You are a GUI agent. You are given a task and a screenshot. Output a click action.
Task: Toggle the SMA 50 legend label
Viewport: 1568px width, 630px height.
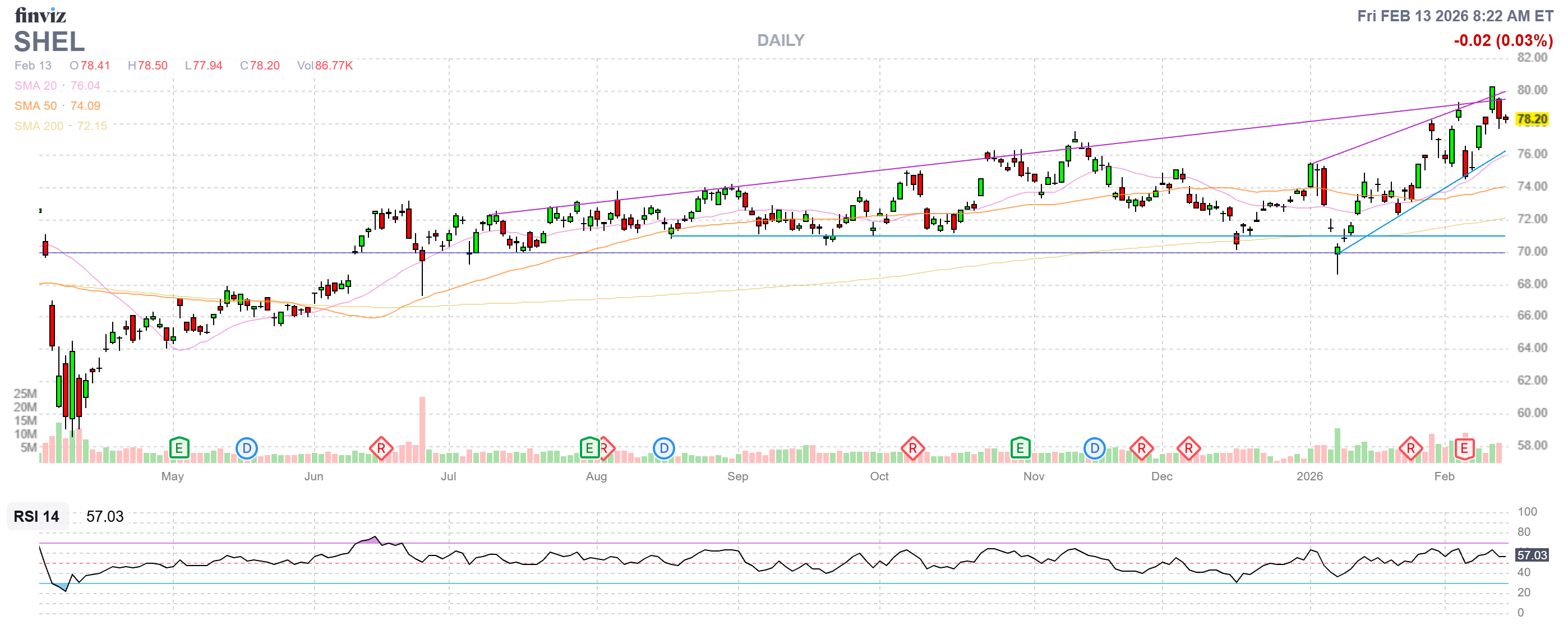click(35, 106)
